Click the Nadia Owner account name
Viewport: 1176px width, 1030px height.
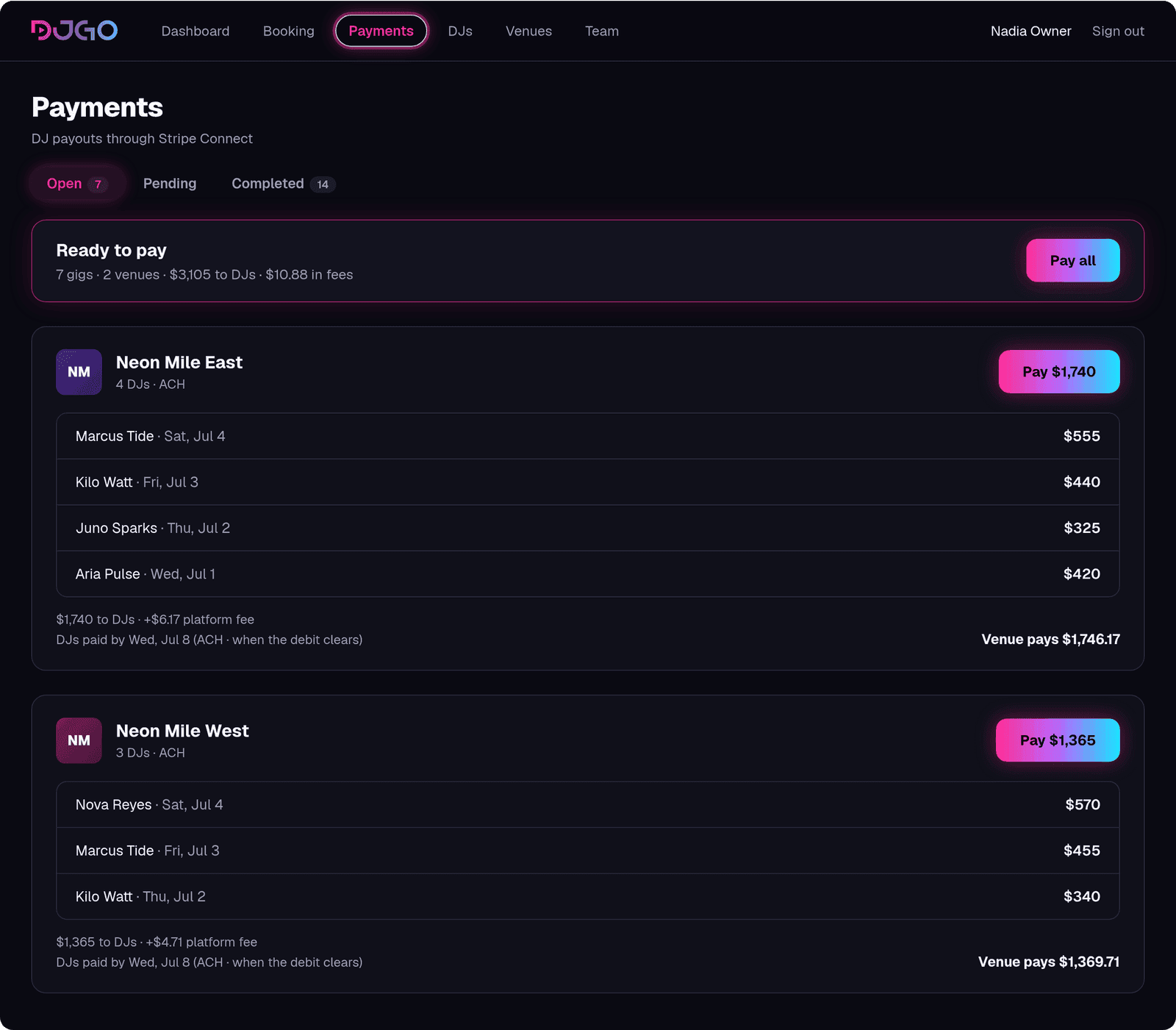tap(1030, 31)
